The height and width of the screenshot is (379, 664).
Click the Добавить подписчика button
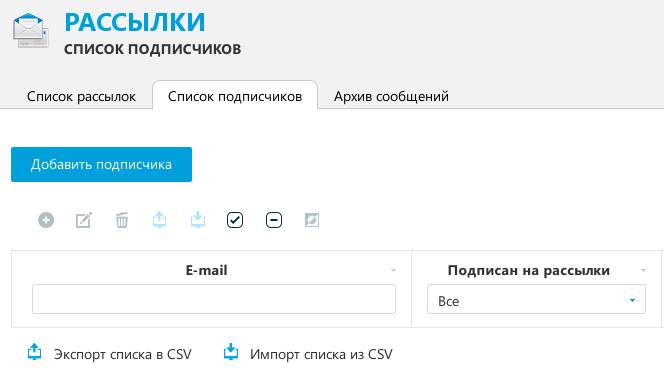coord(101,164)
